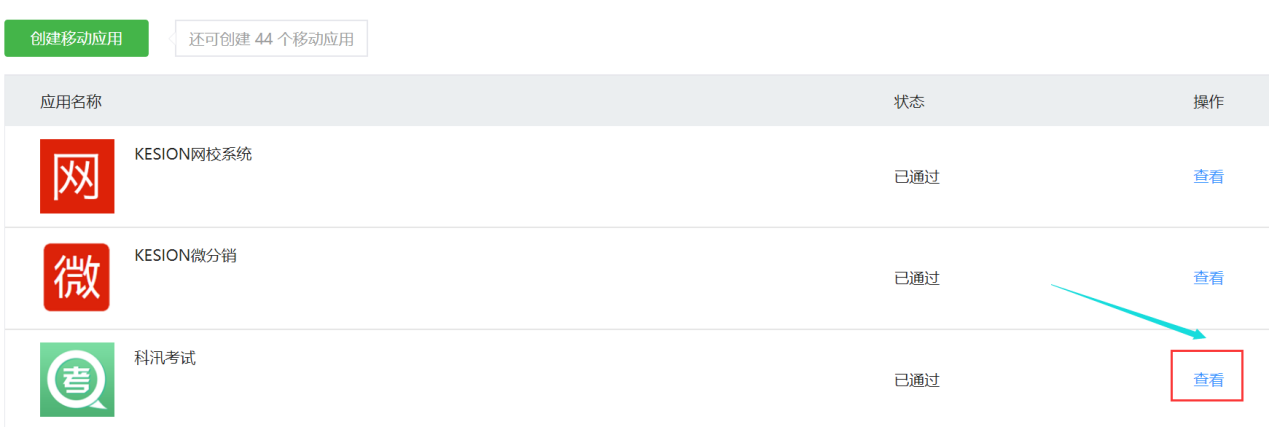This screenshot has height=427, width=1269.
Task: Click the green 考 icon for 科汛考试
Action: tap(77, 379)
